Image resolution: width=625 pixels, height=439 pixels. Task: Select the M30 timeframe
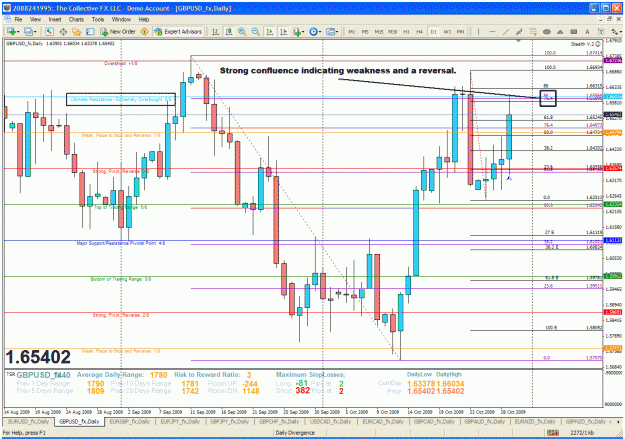[393, 31]
